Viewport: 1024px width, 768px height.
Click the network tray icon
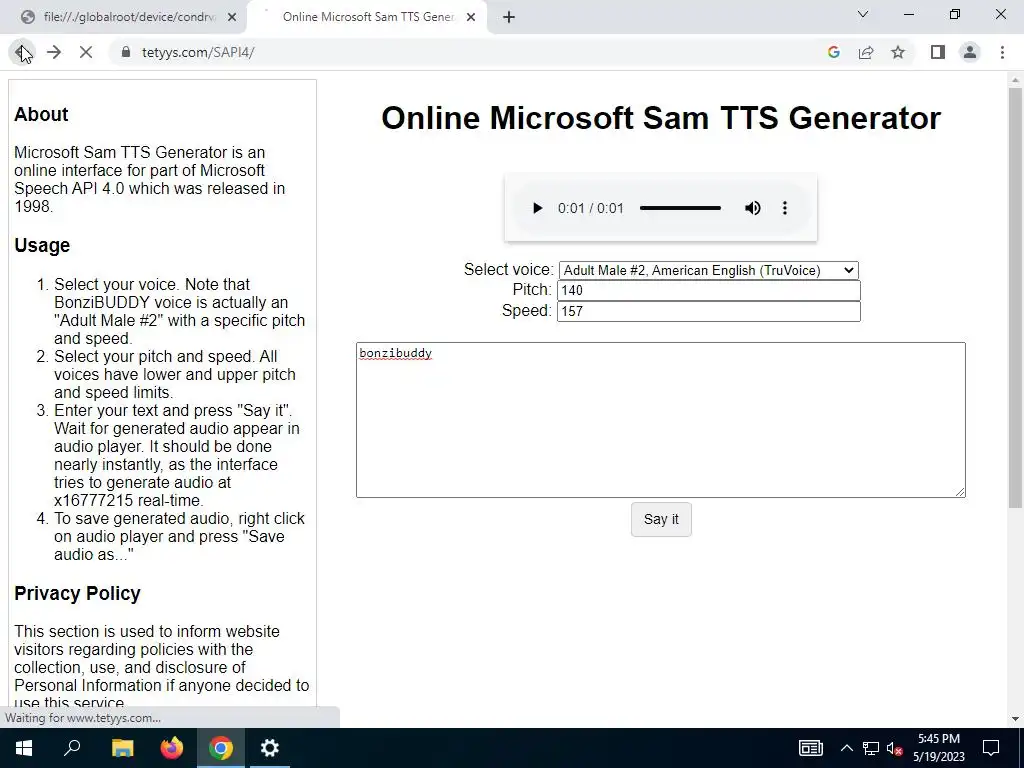pyautogui.click(x=871, y=748)
